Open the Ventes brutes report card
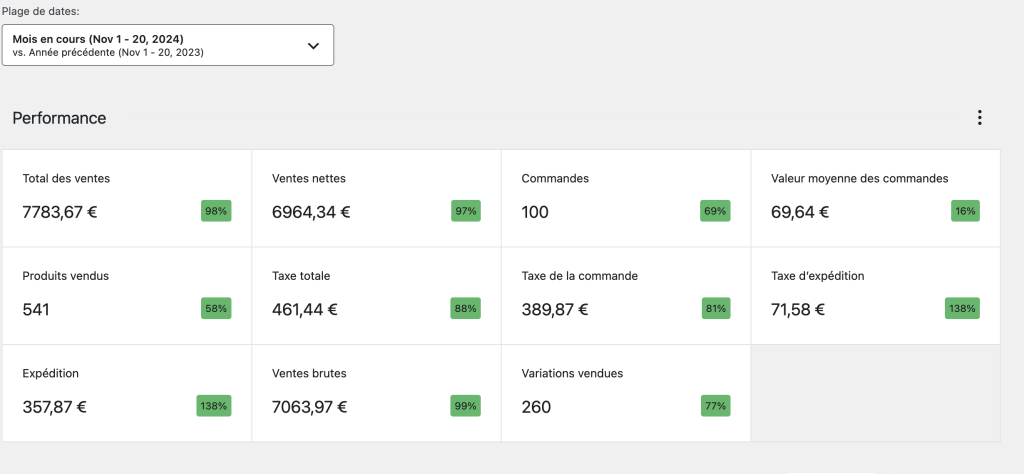Screen dimensions: 1024x474 (x=375, y=392)
